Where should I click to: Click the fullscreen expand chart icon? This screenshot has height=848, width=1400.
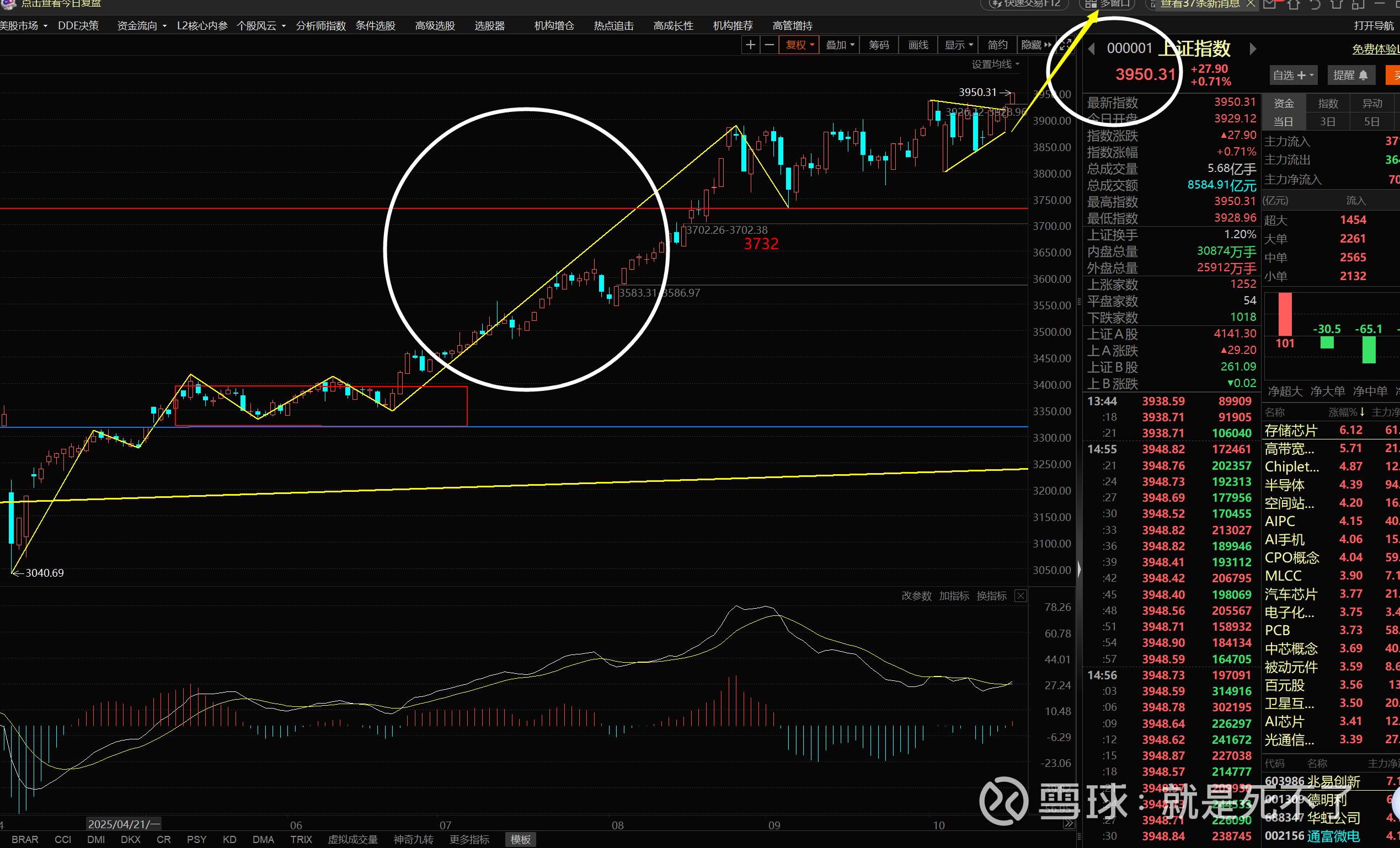(1065, 45)
